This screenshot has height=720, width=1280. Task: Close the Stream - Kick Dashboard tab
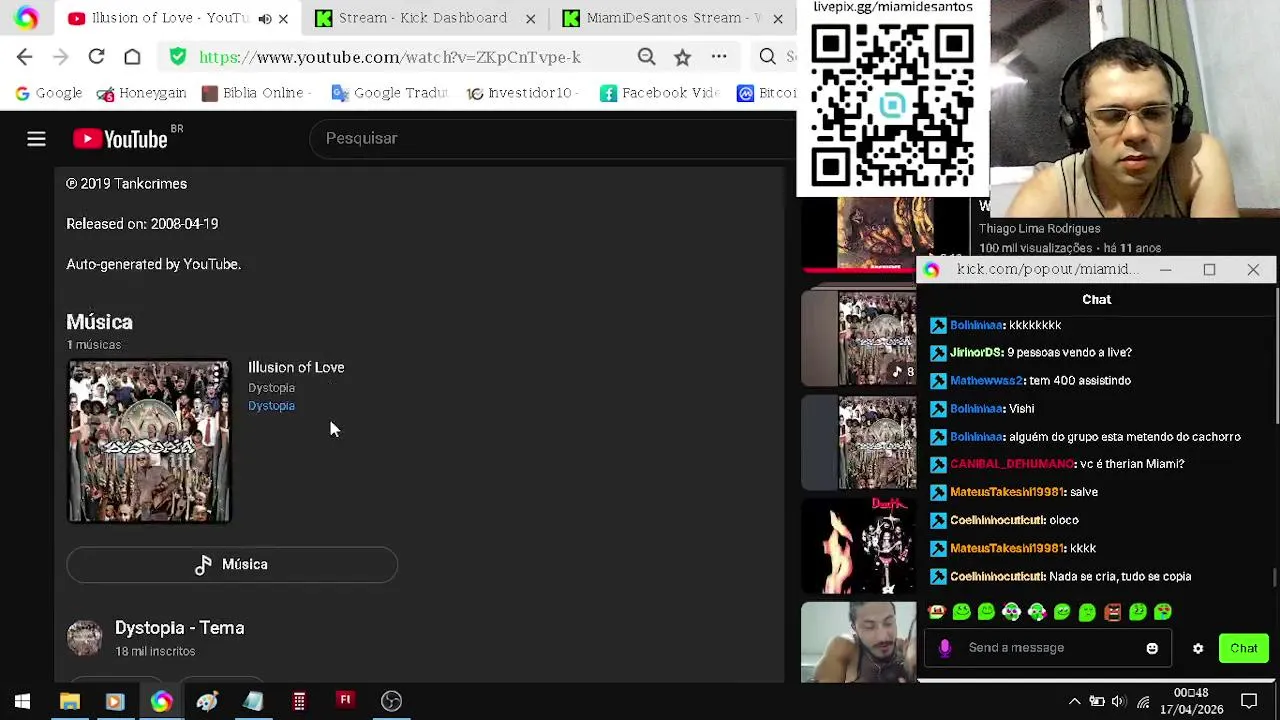pyautogui.click(x=531, y=18)
